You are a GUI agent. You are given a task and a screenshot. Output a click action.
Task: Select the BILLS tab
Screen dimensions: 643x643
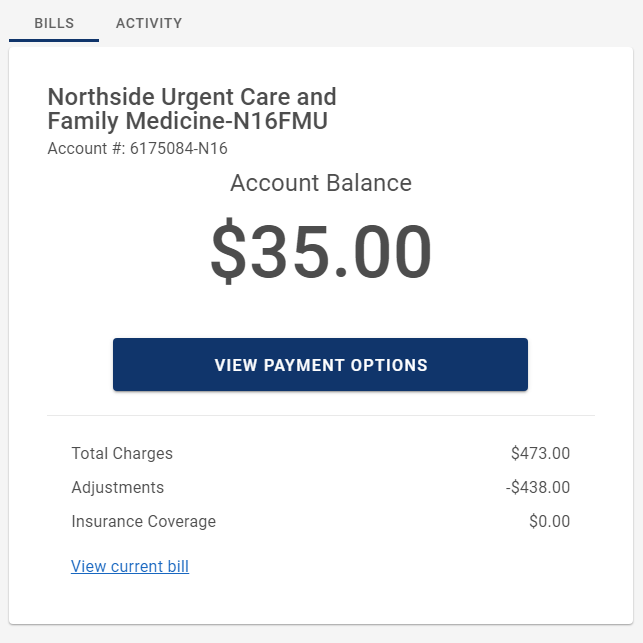point(54,23)
